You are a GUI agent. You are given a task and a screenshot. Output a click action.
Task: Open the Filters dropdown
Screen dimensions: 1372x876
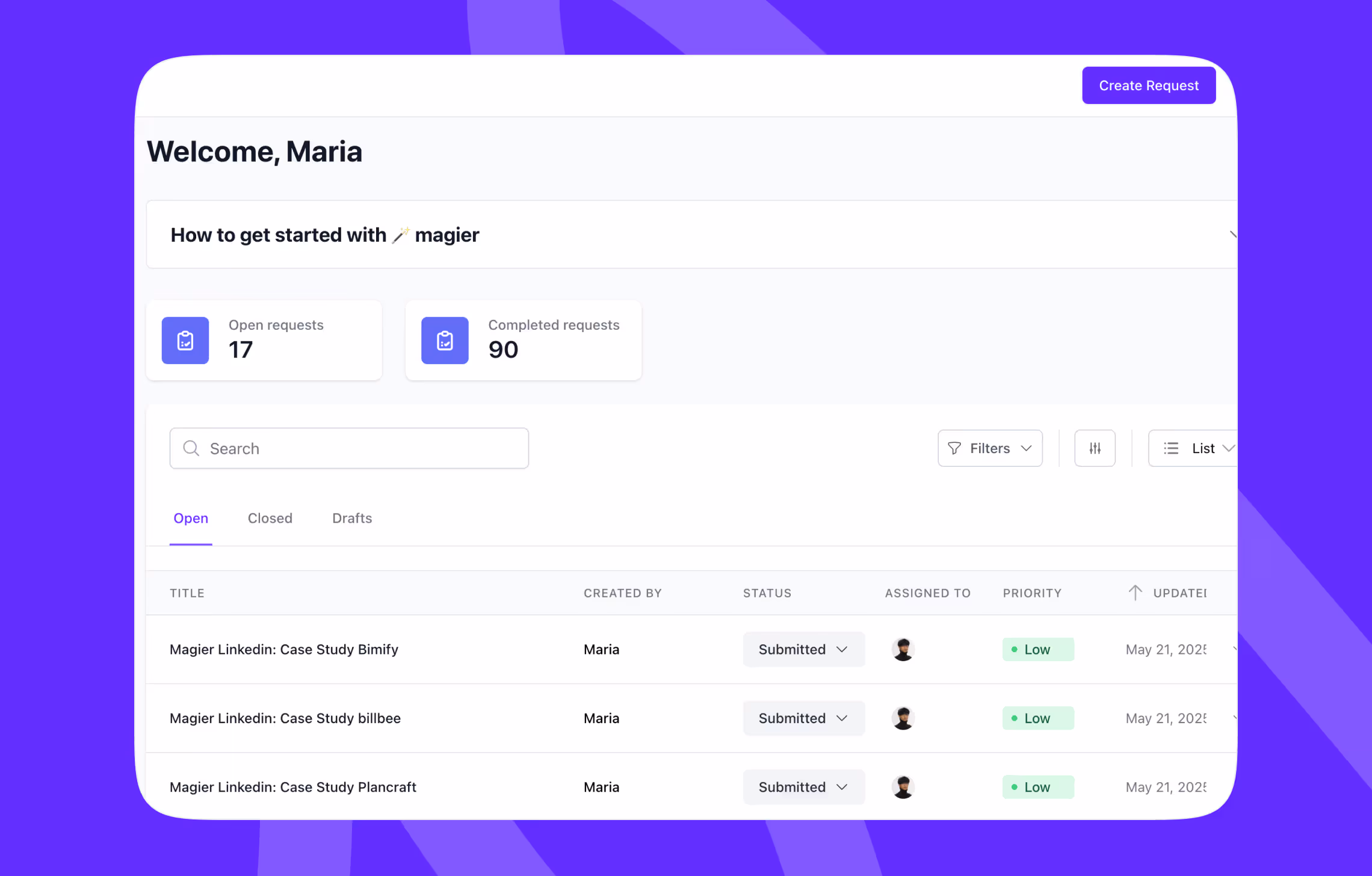tap(990, 448)
